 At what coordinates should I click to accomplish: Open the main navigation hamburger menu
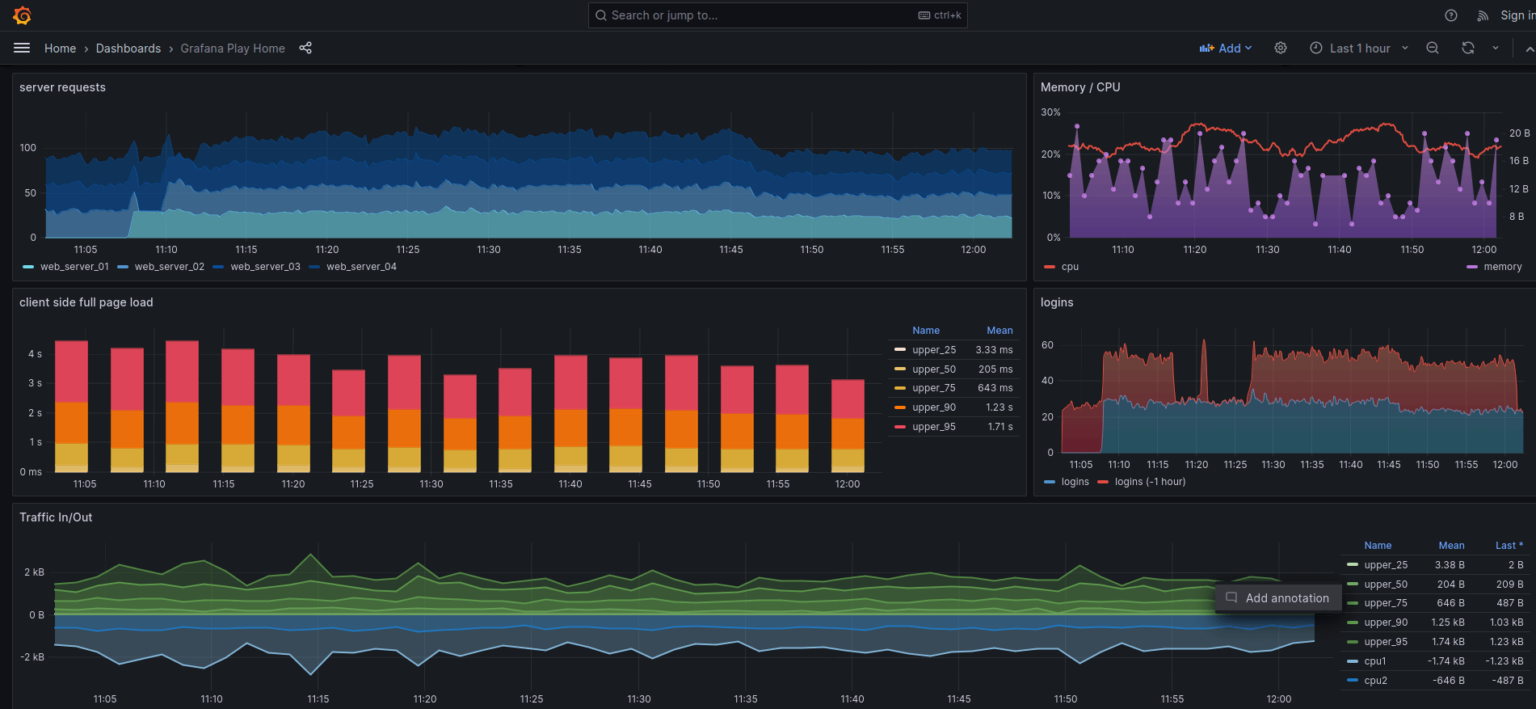coord(21,47)
